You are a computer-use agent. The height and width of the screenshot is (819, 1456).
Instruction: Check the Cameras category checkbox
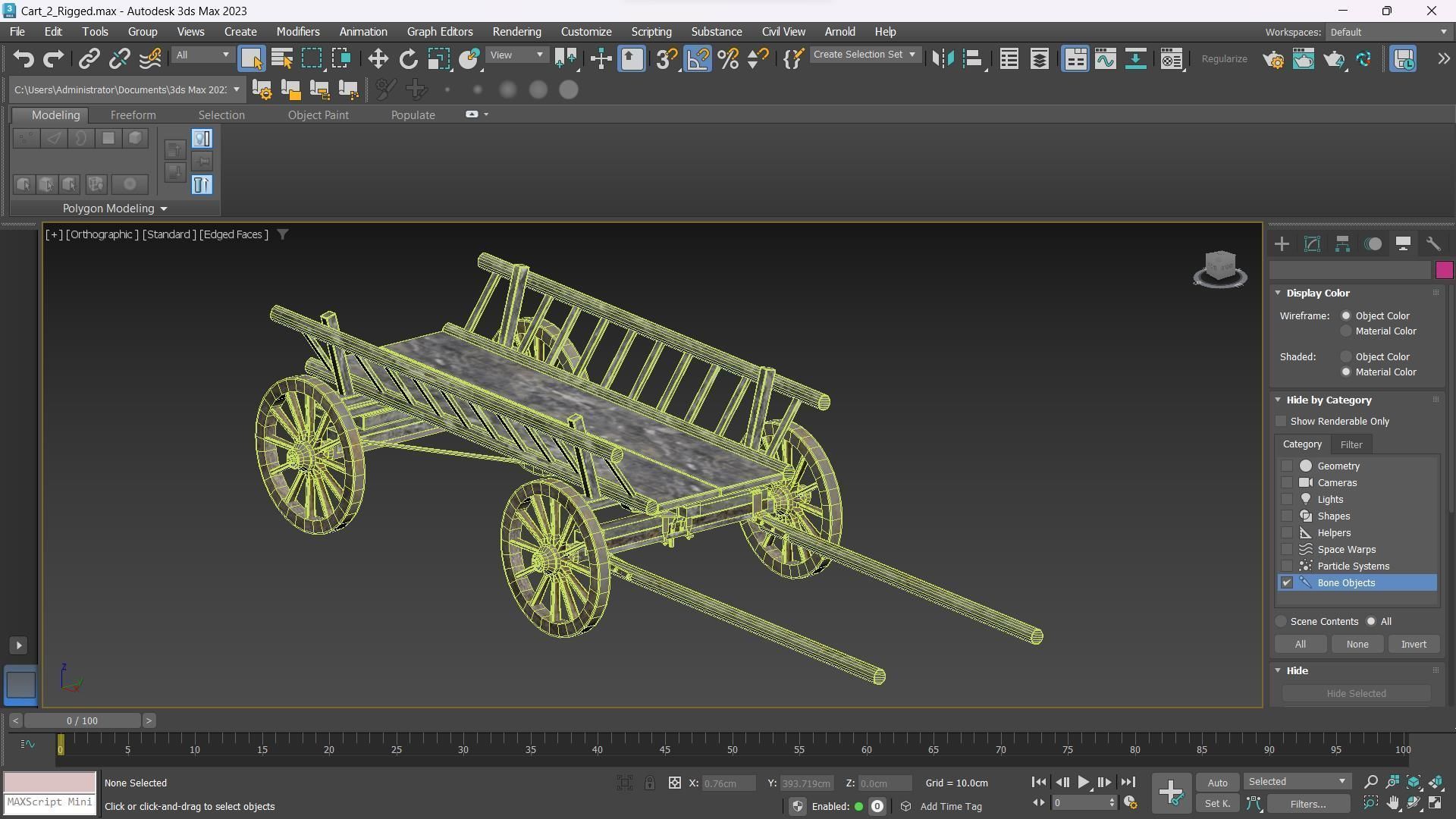click(1287, 483)
